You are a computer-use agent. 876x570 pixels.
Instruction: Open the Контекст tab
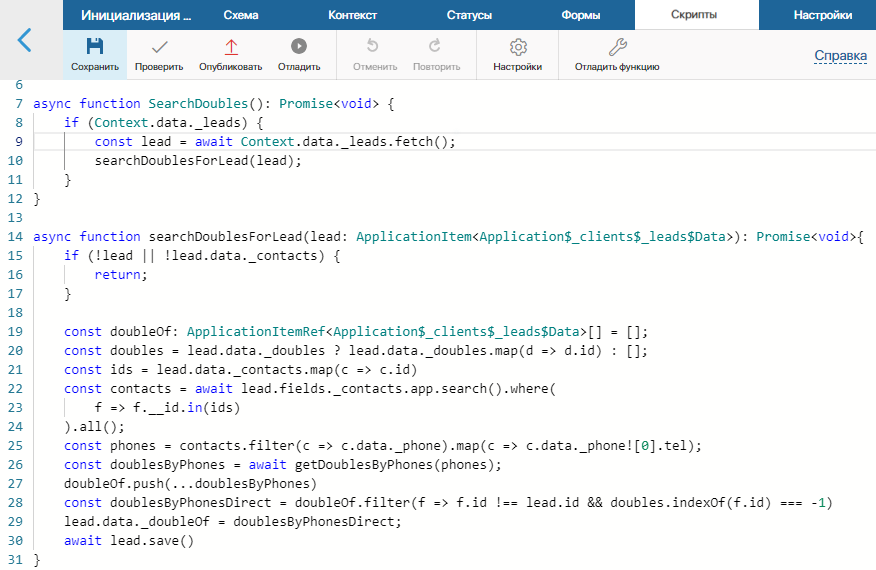pos(352,15)
